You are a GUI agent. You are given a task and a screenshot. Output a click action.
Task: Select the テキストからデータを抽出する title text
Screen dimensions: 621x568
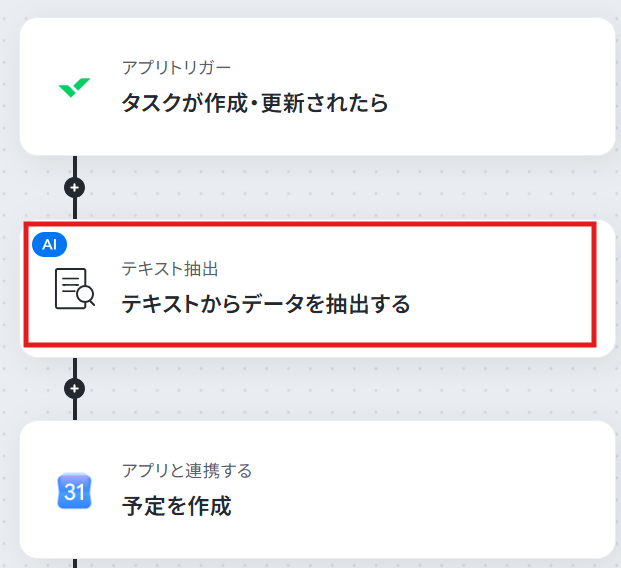(x=266, y=304)
